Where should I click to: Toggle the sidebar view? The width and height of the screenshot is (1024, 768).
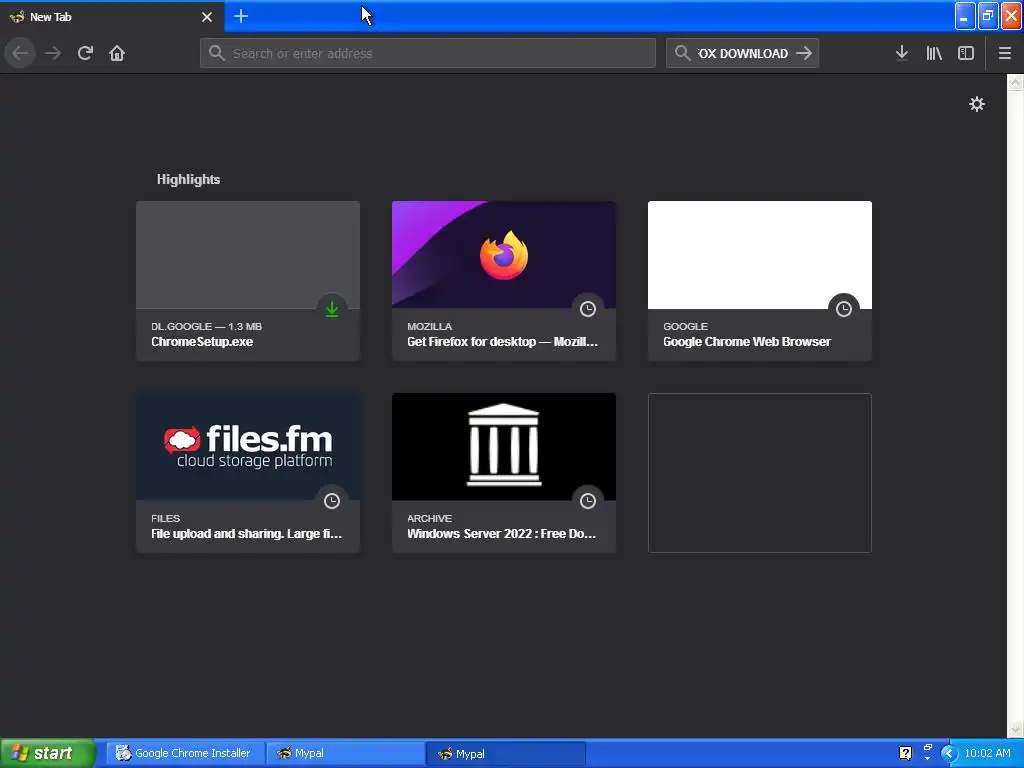(966, 53)
